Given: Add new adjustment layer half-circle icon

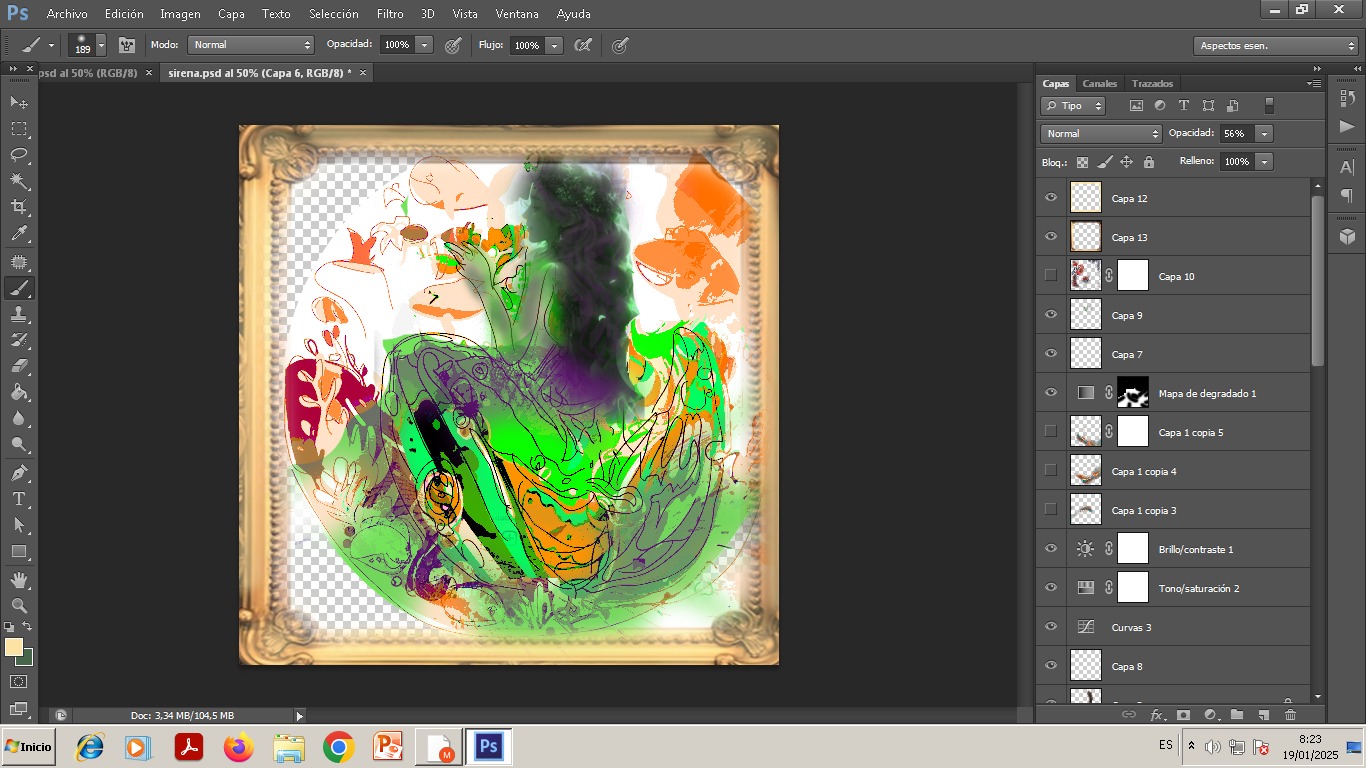Looking at the screenshot, I should pyautogui.click(x=1210, y=715).
